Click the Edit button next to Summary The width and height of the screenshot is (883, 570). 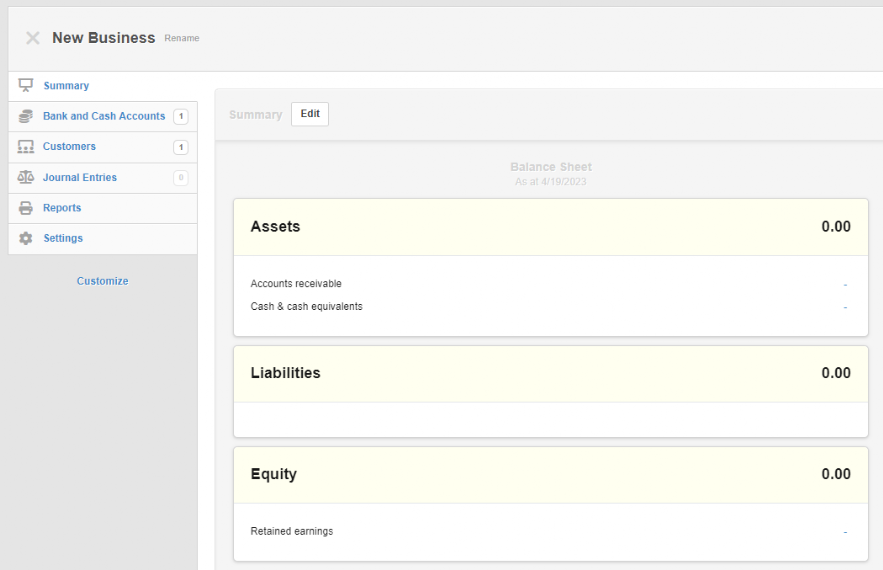(310, 114)
